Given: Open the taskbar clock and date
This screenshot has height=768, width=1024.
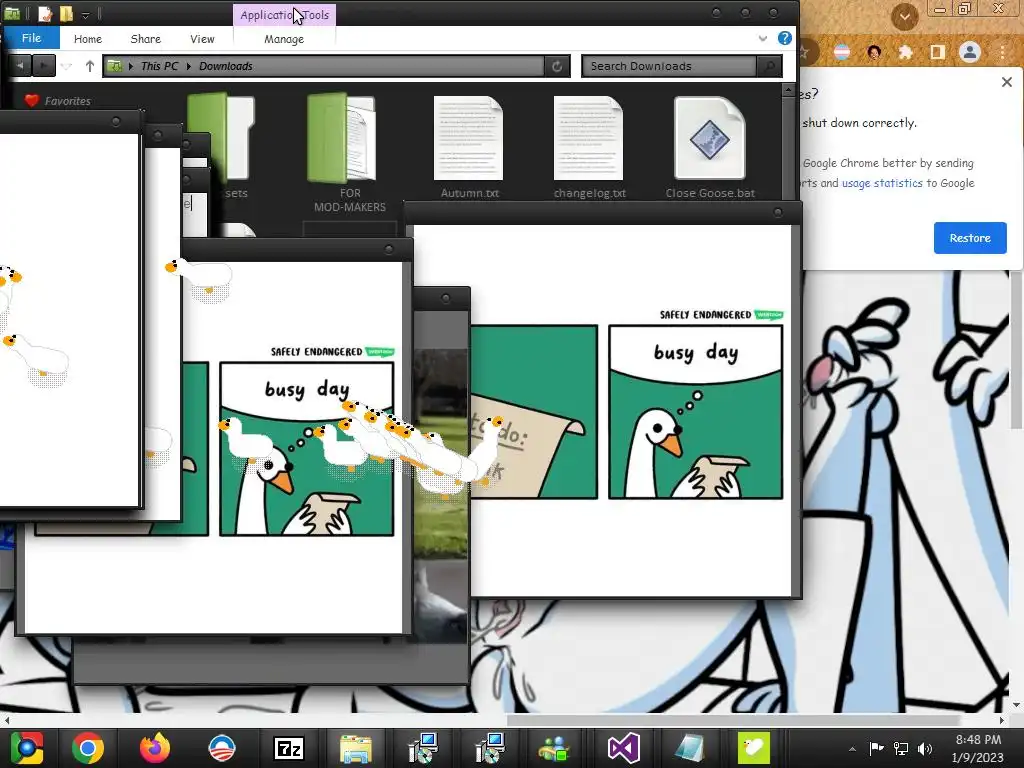Looking at the screenshot, I should point(978,748).
